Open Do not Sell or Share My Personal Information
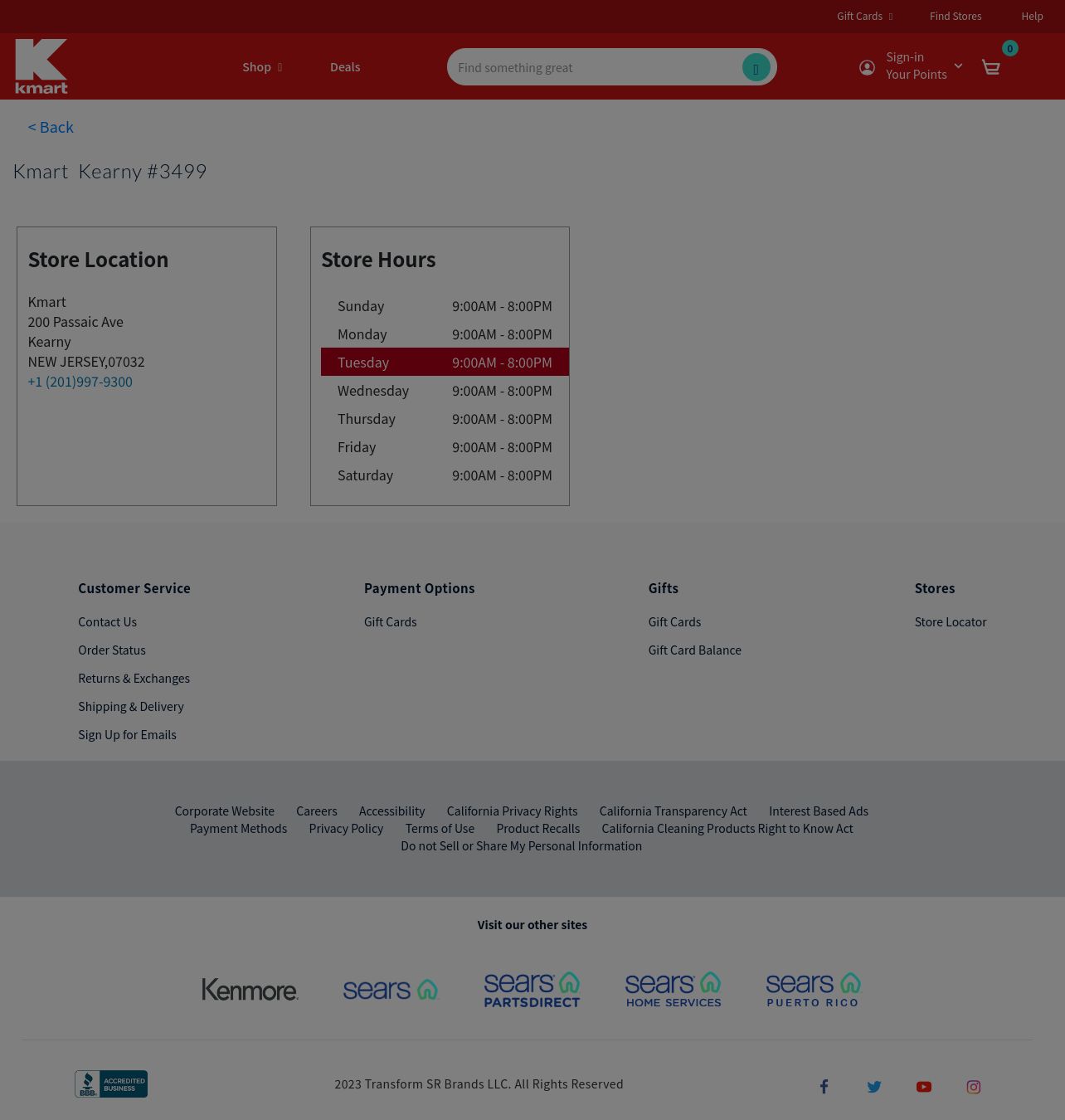The height and width of the screenshot is (1120, 1065). coord(522,845)
